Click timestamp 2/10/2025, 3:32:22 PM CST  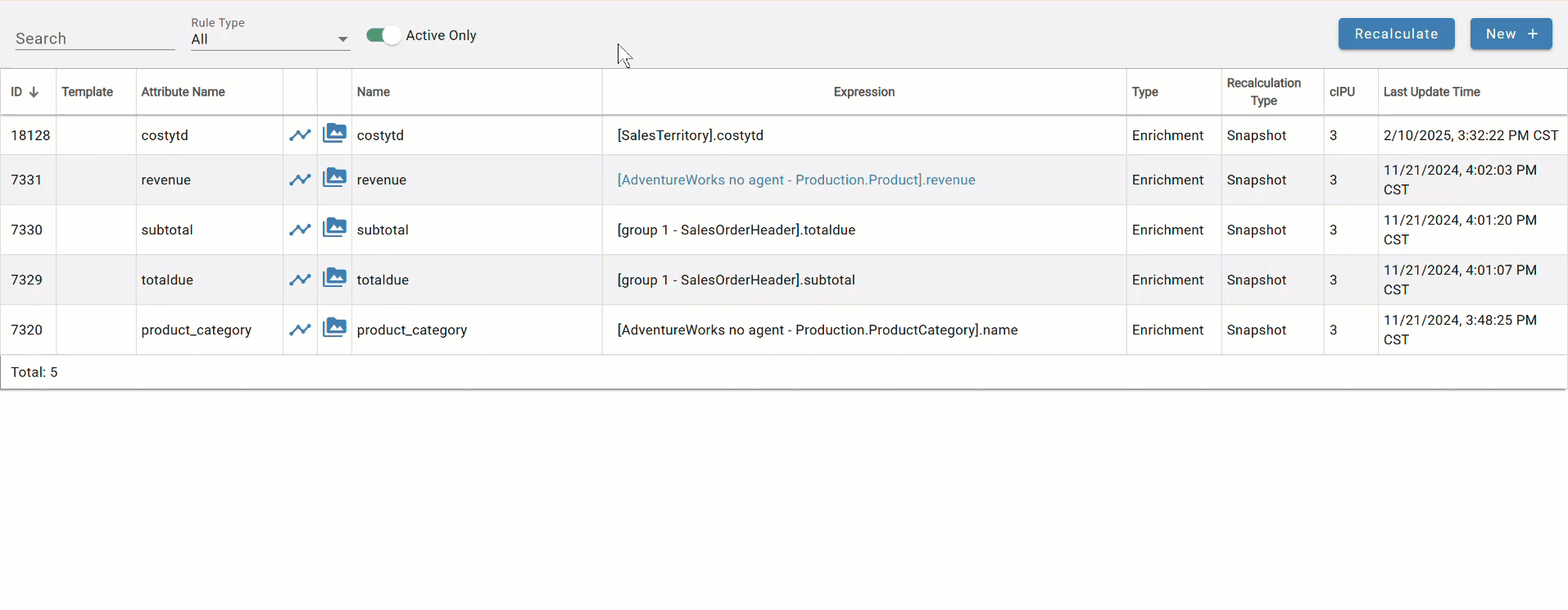click(x=1471, y=135)
